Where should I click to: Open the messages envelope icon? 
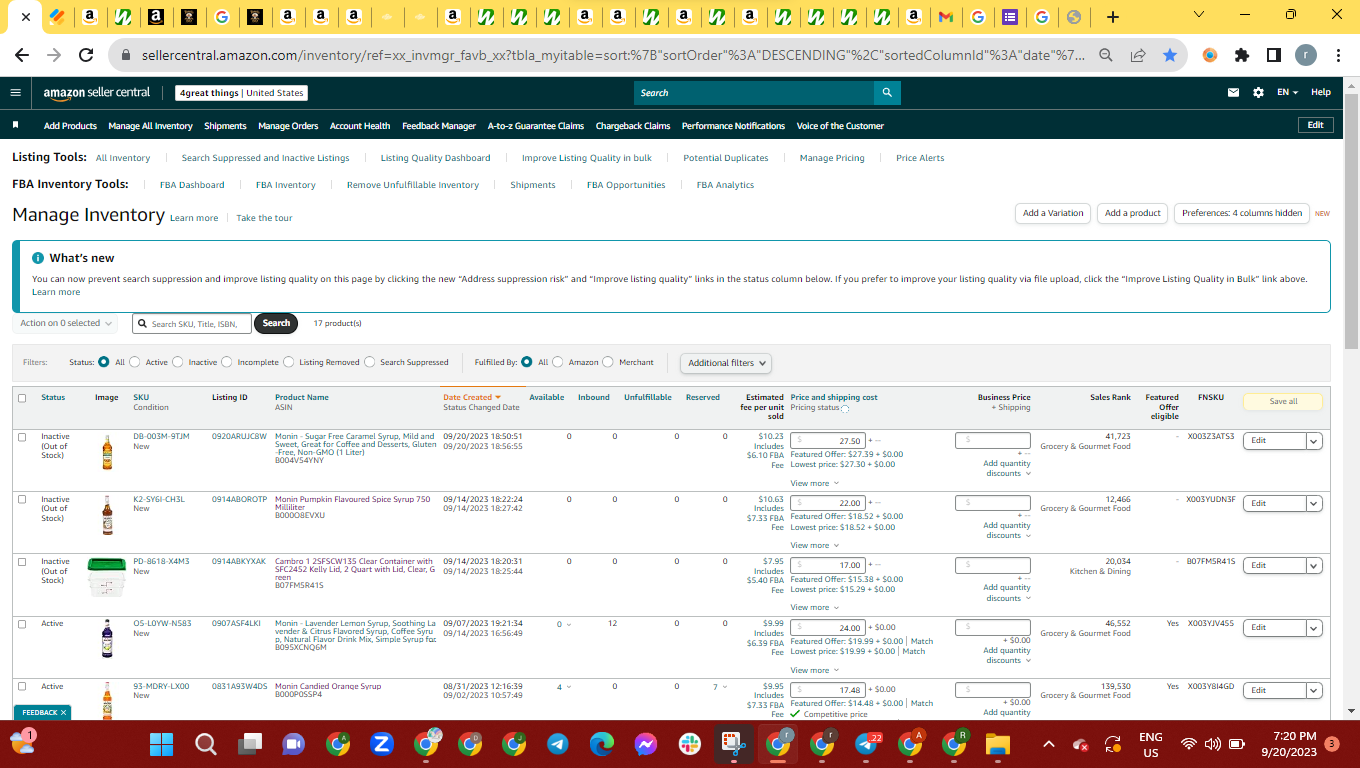click(1233, 92)
